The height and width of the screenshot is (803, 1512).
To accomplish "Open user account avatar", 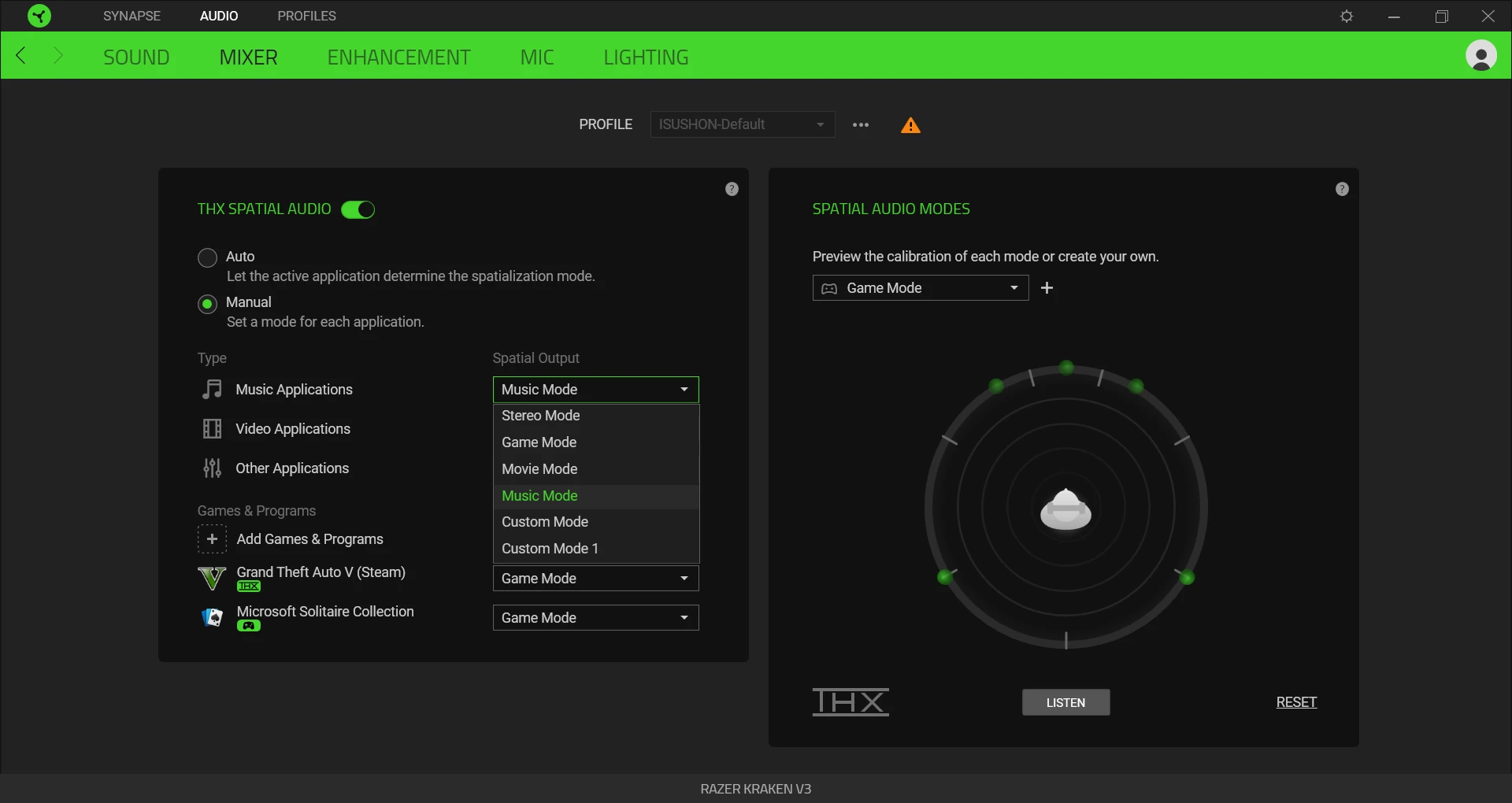I will pos(1480,56).
